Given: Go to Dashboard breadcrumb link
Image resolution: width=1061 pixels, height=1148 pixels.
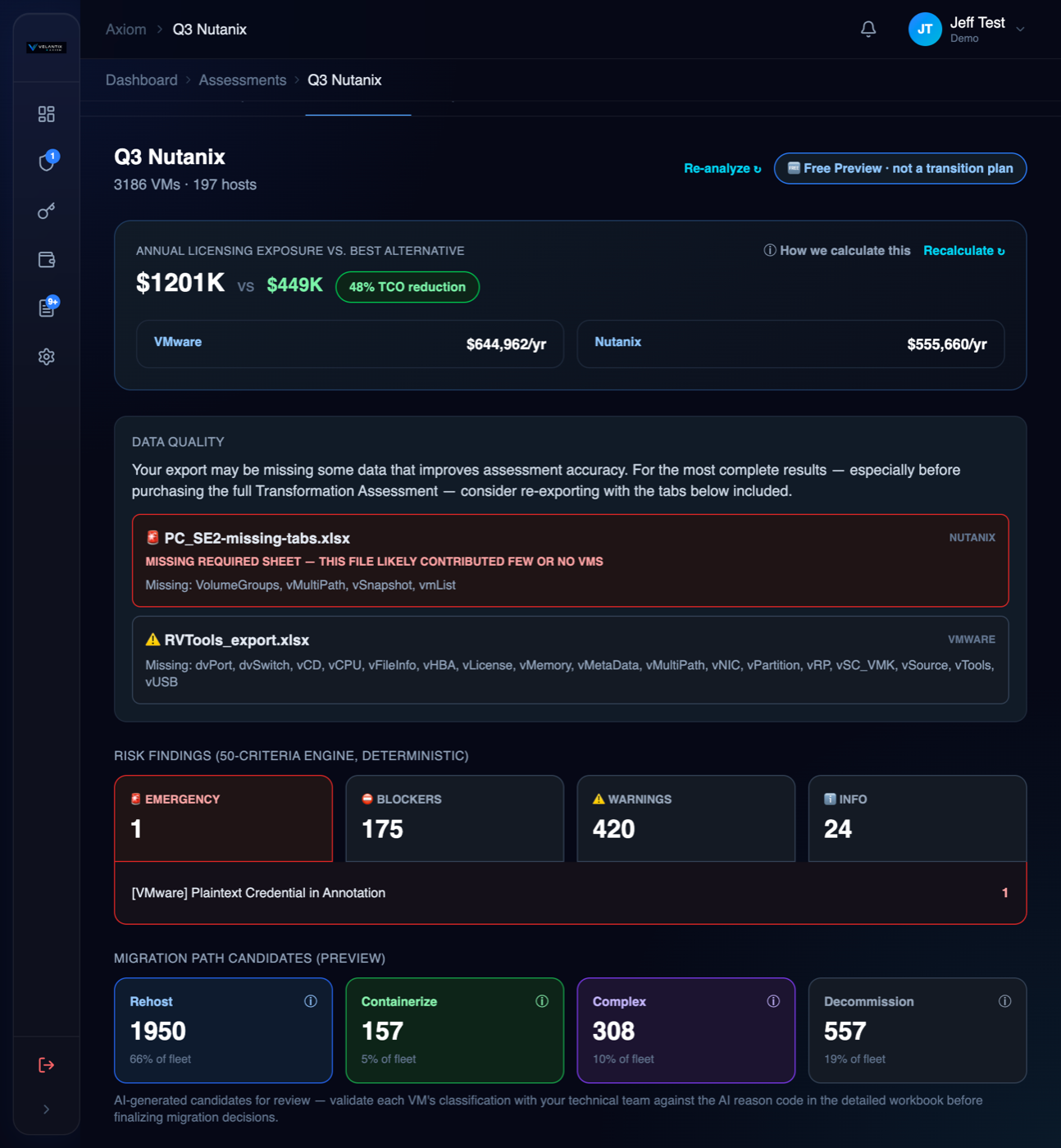Looking at the screenshot, I should tap(142, 80).
